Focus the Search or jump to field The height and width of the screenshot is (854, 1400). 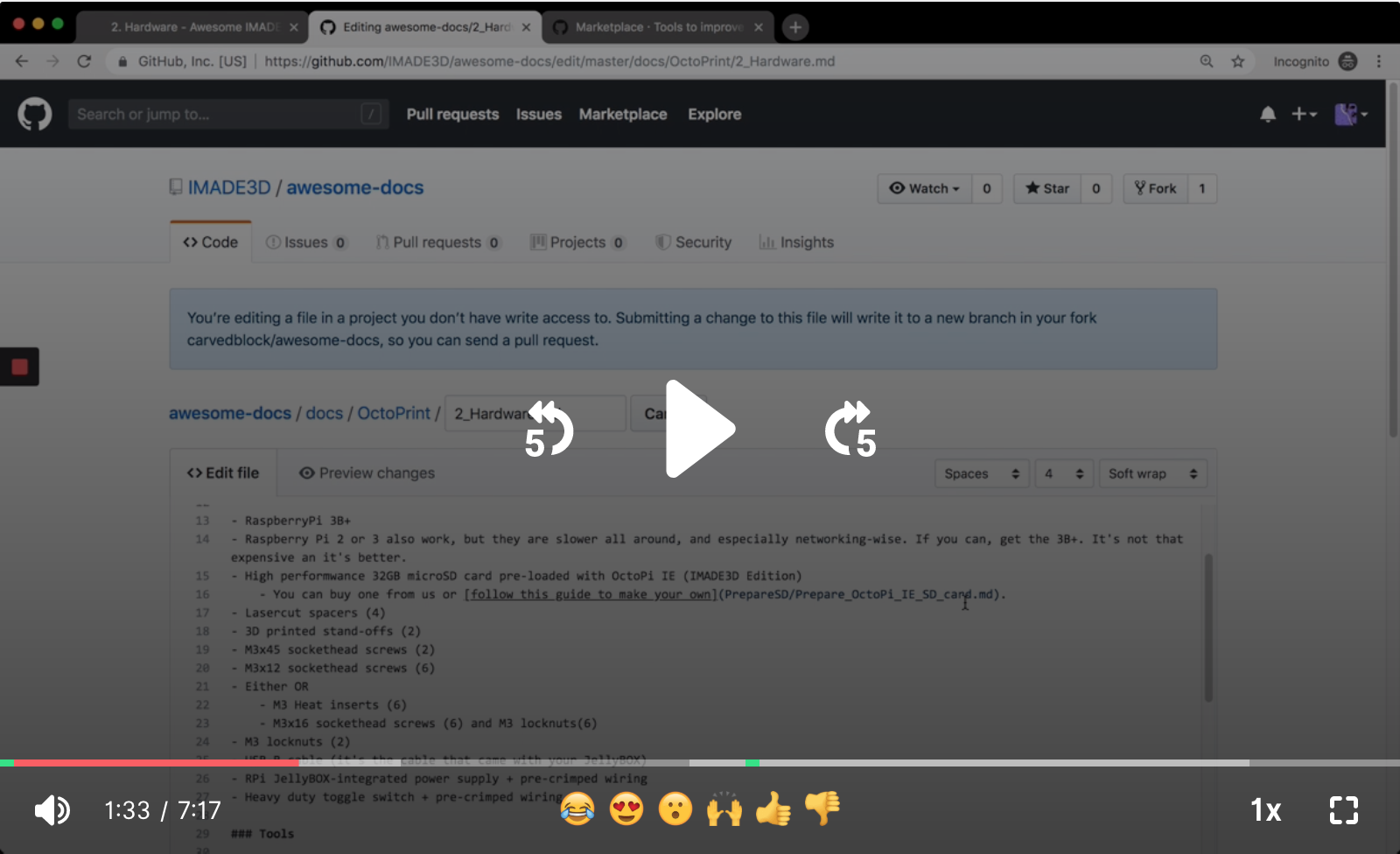(x=228, y=115)
